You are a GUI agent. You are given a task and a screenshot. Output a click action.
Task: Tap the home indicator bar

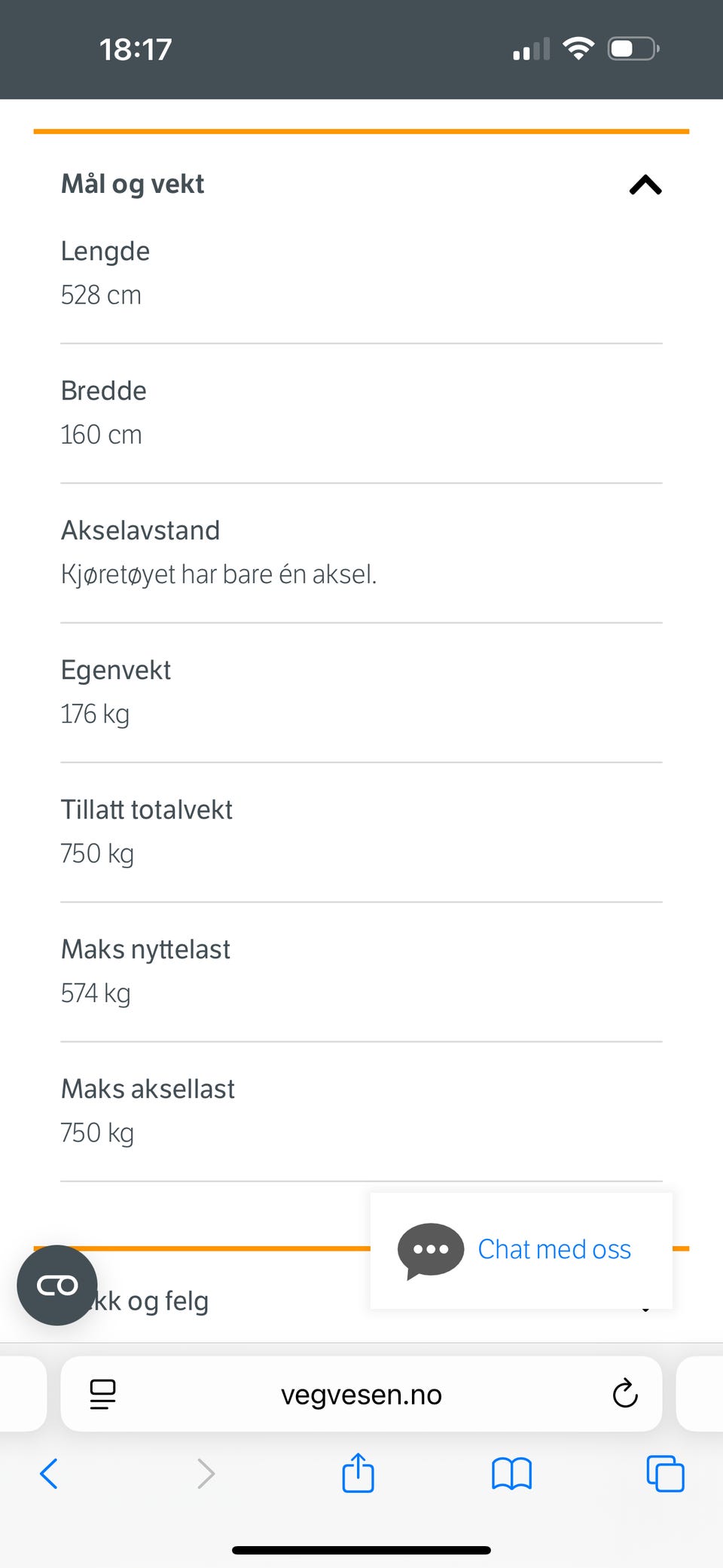361,1550
